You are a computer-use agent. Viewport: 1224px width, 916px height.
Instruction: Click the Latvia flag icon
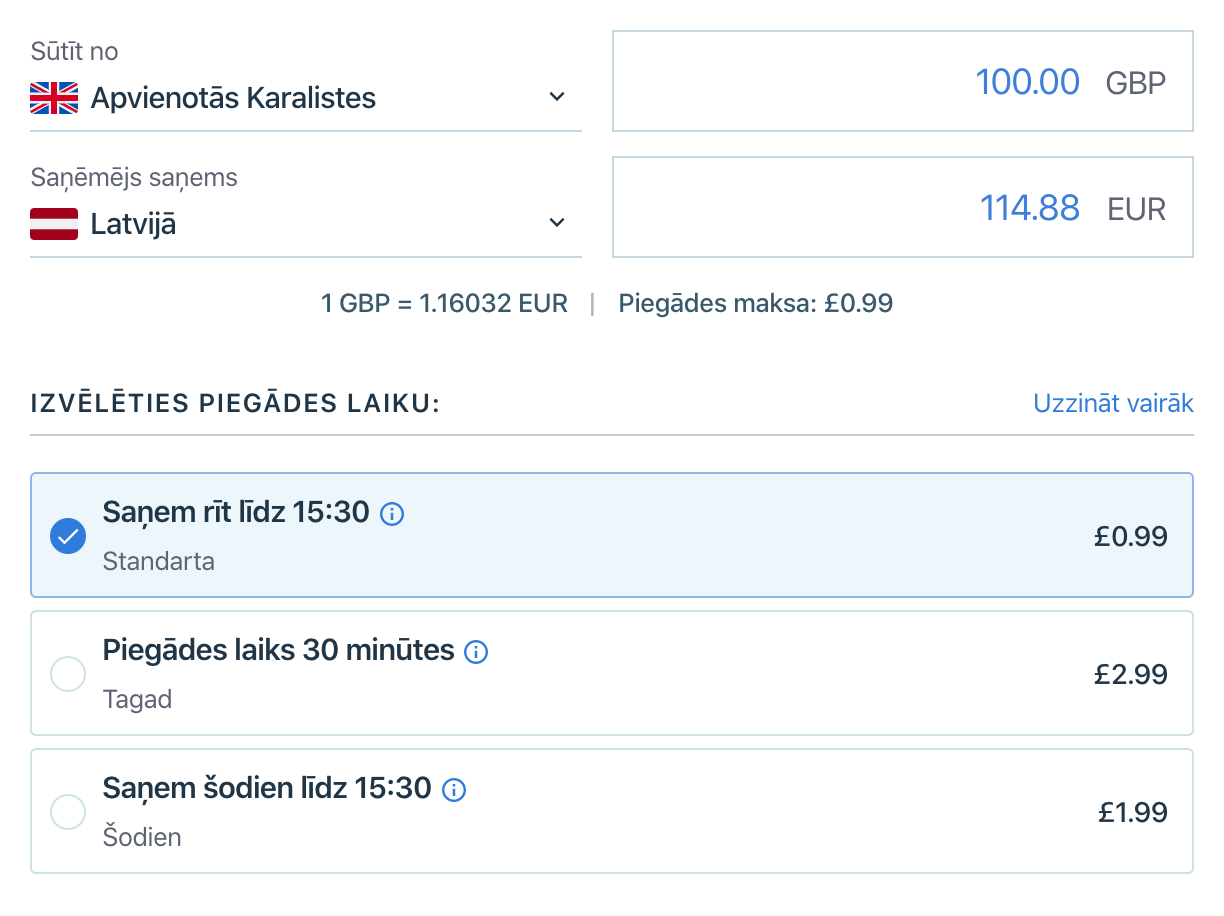click(54, 224)
